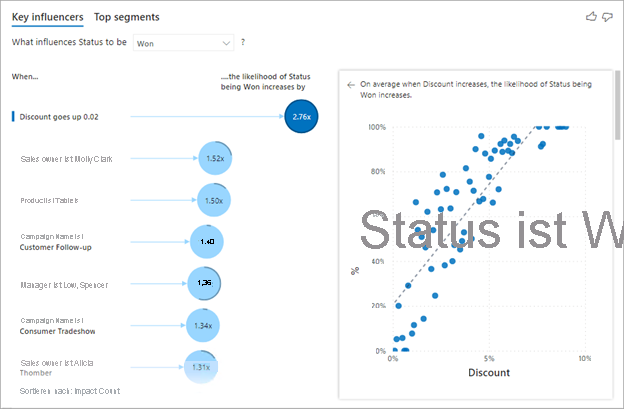This screenshot has width=624, height=409.
Task: Open the sort by Impact Count option
Action: tap(70, 391)
